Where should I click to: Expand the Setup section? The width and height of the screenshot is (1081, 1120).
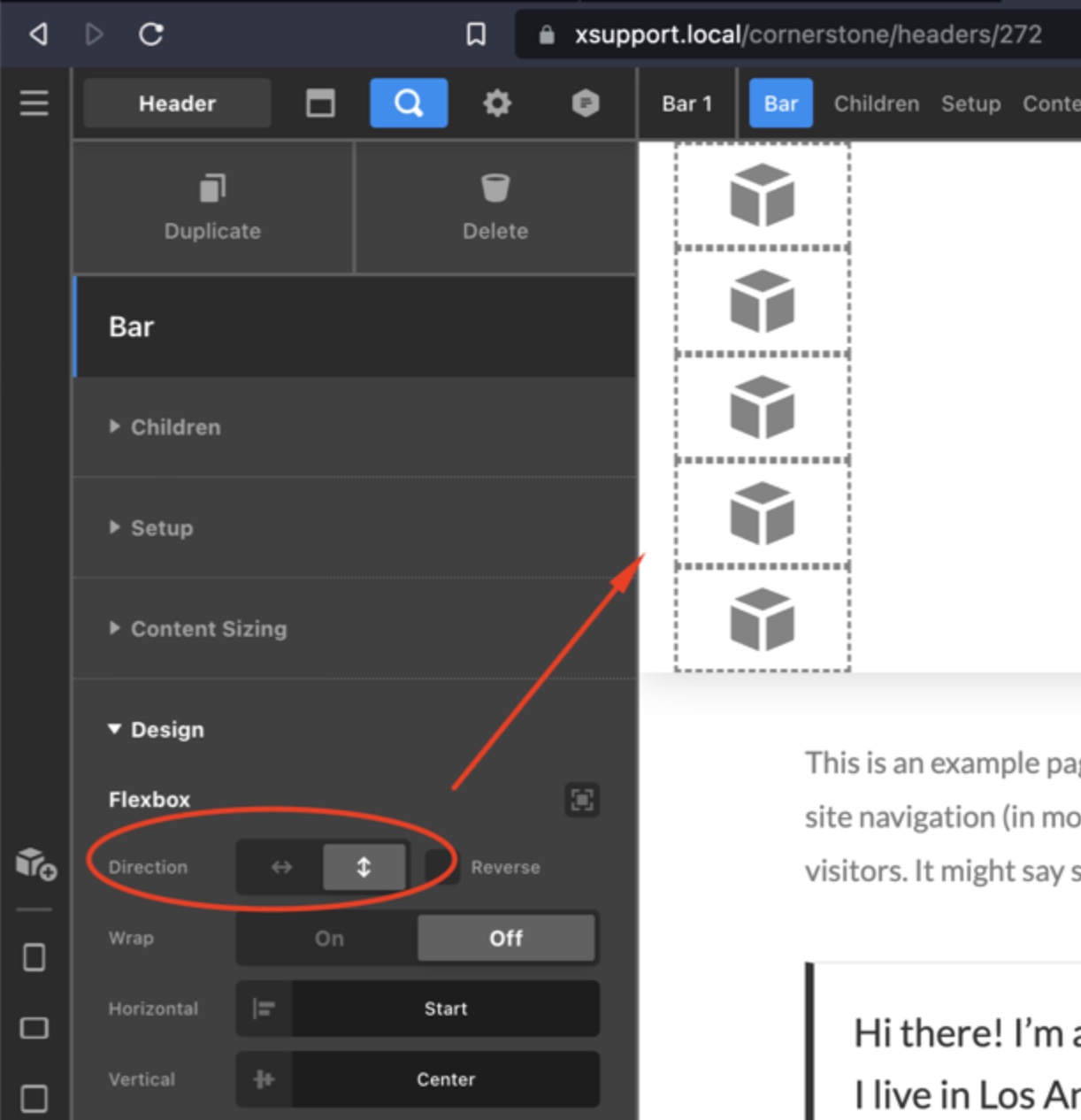(x=161, y=528)
